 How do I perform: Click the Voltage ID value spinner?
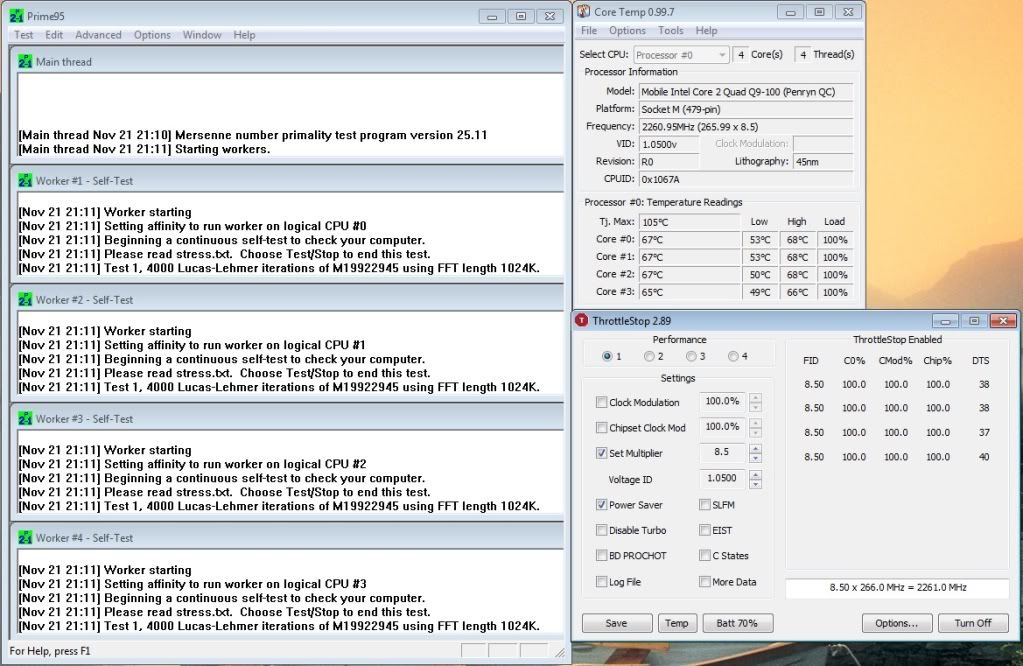pos(755,479)
